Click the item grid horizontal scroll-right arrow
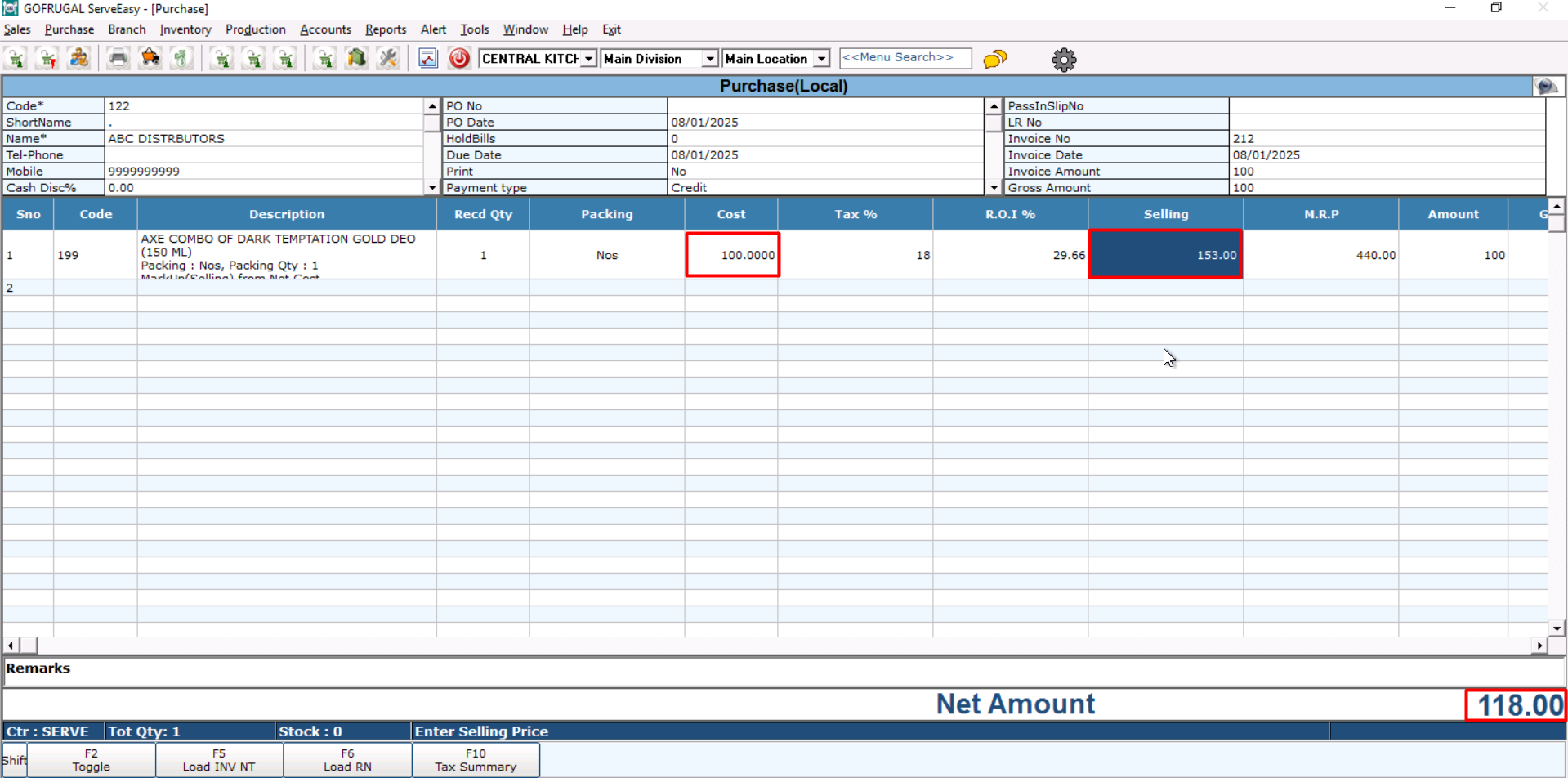 (x=1540, y=646)
